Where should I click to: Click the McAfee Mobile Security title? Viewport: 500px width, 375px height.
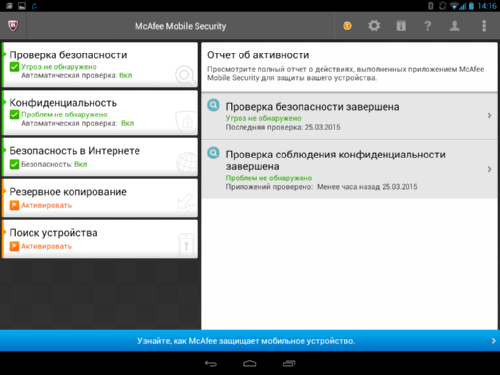[180, 26]
